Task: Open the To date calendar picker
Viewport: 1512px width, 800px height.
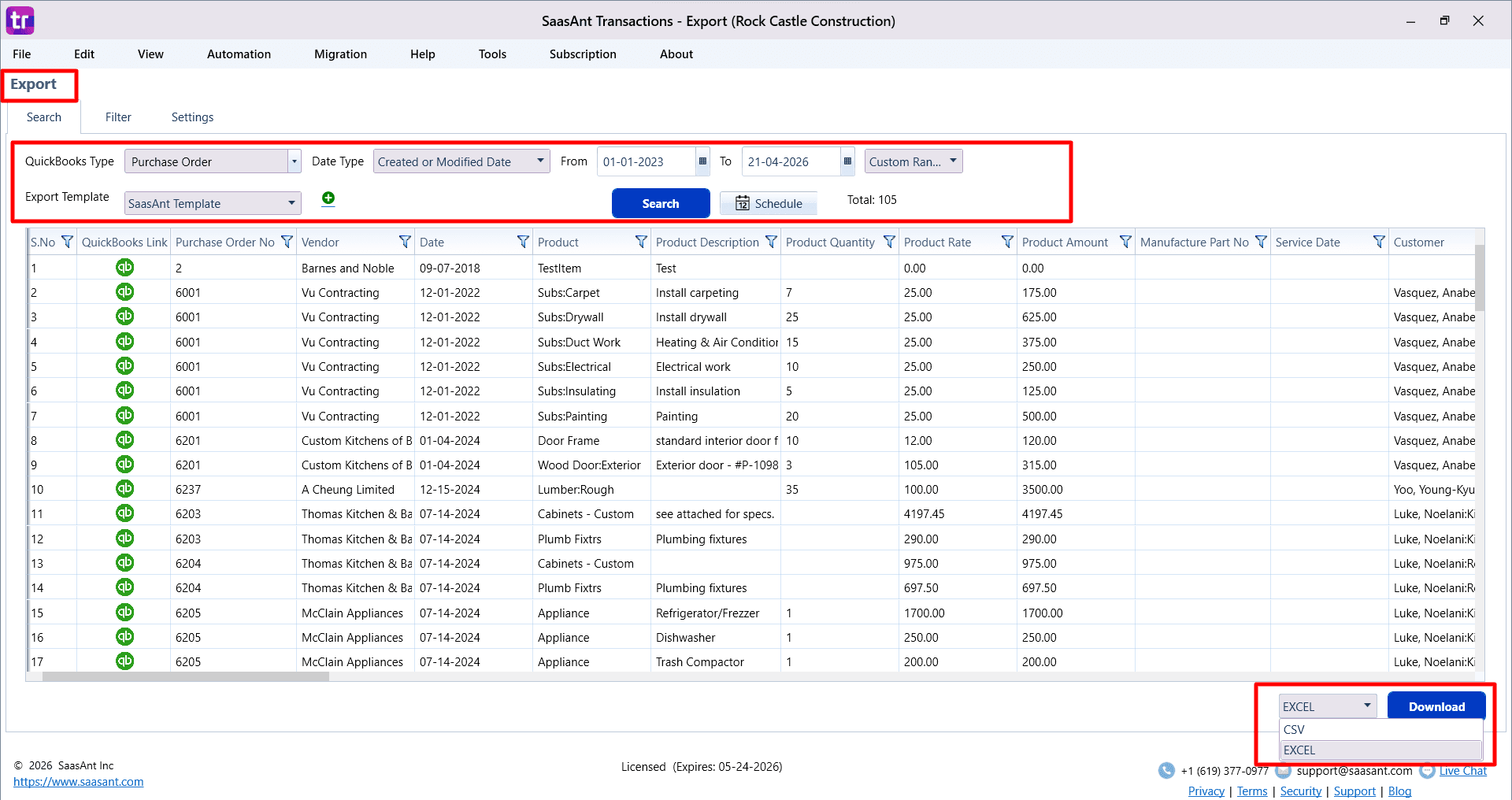Action: pyautogui.click(x=847, y=161)
